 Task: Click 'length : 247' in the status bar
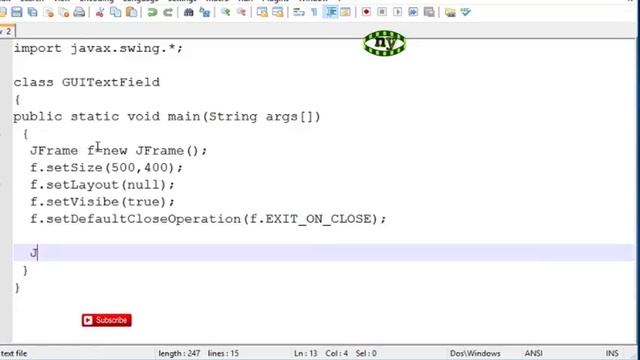pos(179,353)
